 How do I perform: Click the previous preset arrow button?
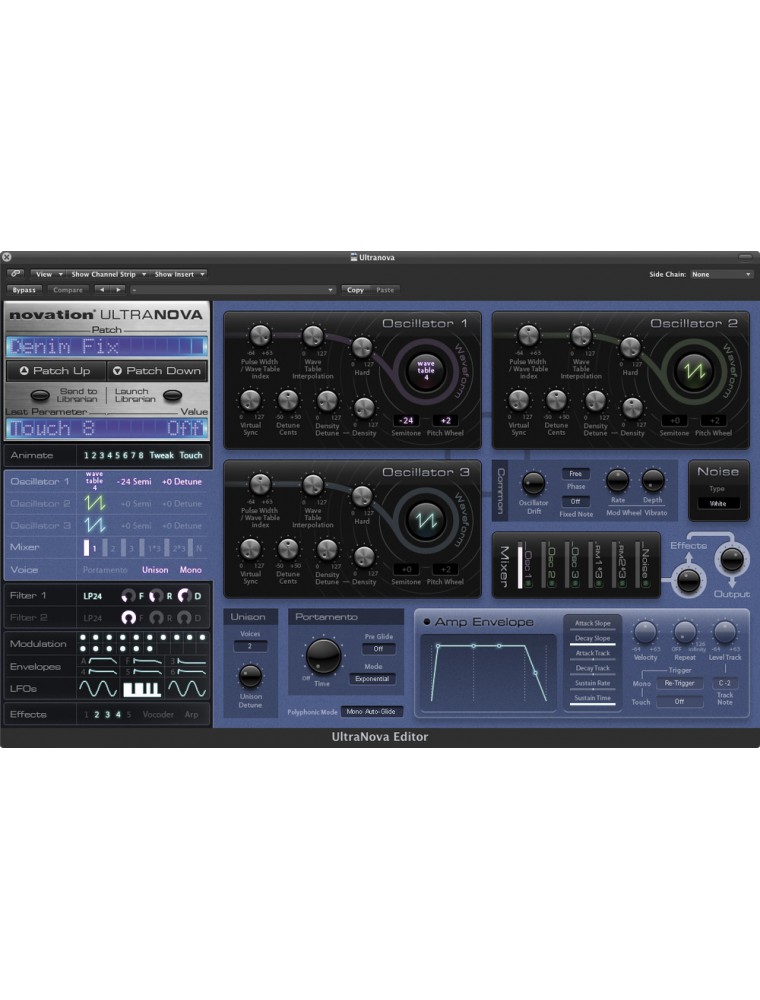coord(101,290)
